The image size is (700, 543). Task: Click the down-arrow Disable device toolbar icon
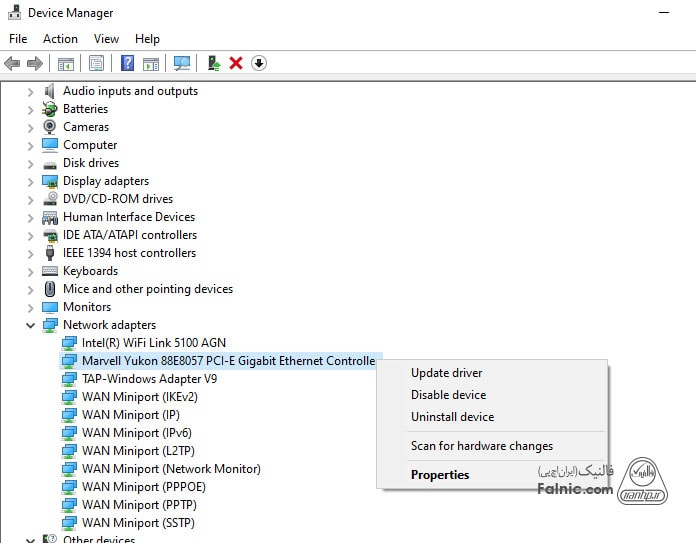258,63
